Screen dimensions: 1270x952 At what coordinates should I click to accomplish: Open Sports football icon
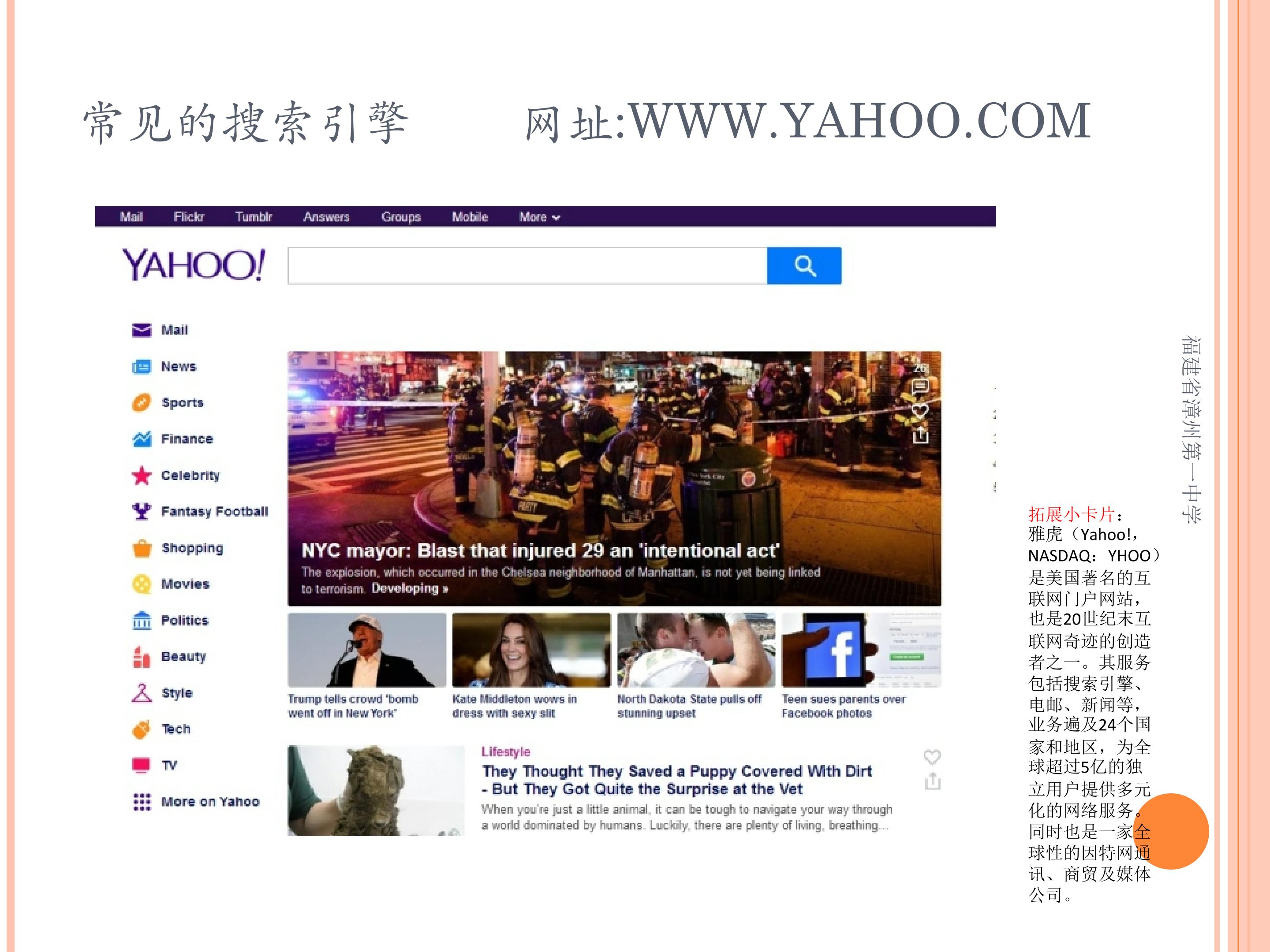click(141, 403)
